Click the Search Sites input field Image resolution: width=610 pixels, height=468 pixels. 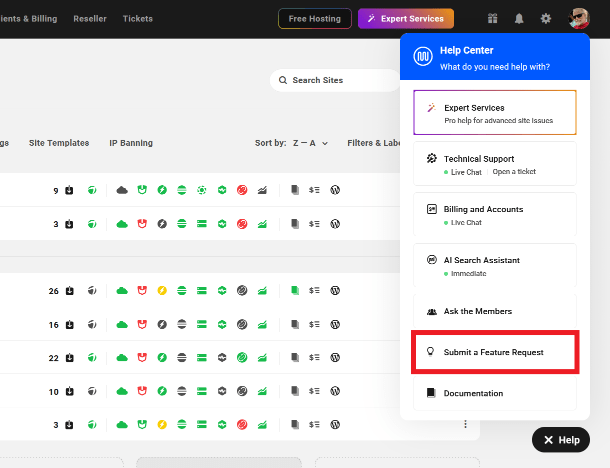click(x=335, y=80)
